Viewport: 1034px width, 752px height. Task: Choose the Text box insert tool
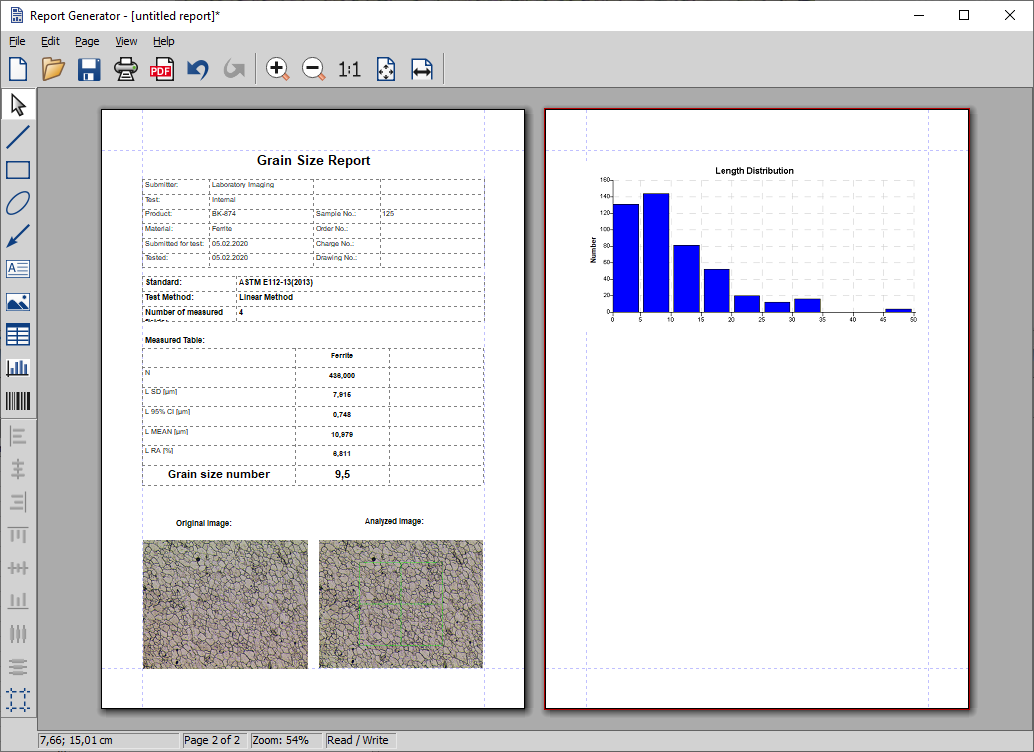18,269
